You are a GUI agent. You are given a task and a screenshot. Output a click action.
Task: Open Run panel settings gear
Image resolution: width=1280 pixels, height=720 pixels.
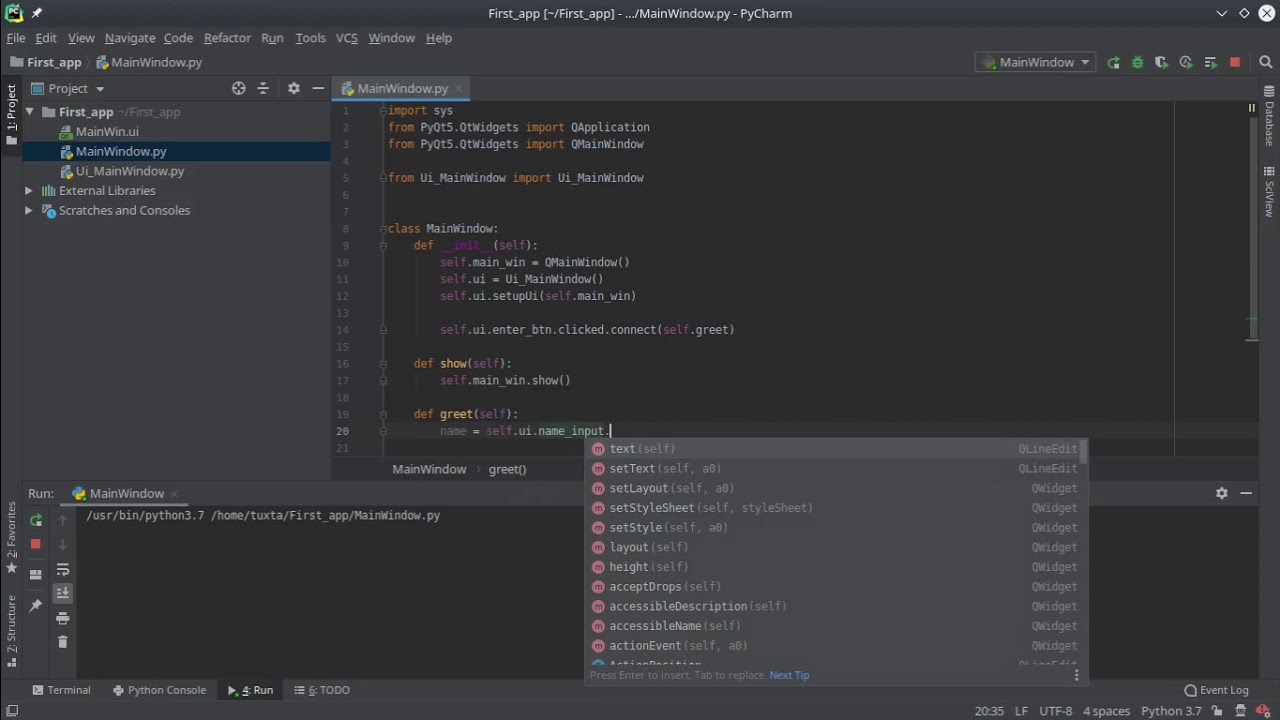click(1222, 493)
